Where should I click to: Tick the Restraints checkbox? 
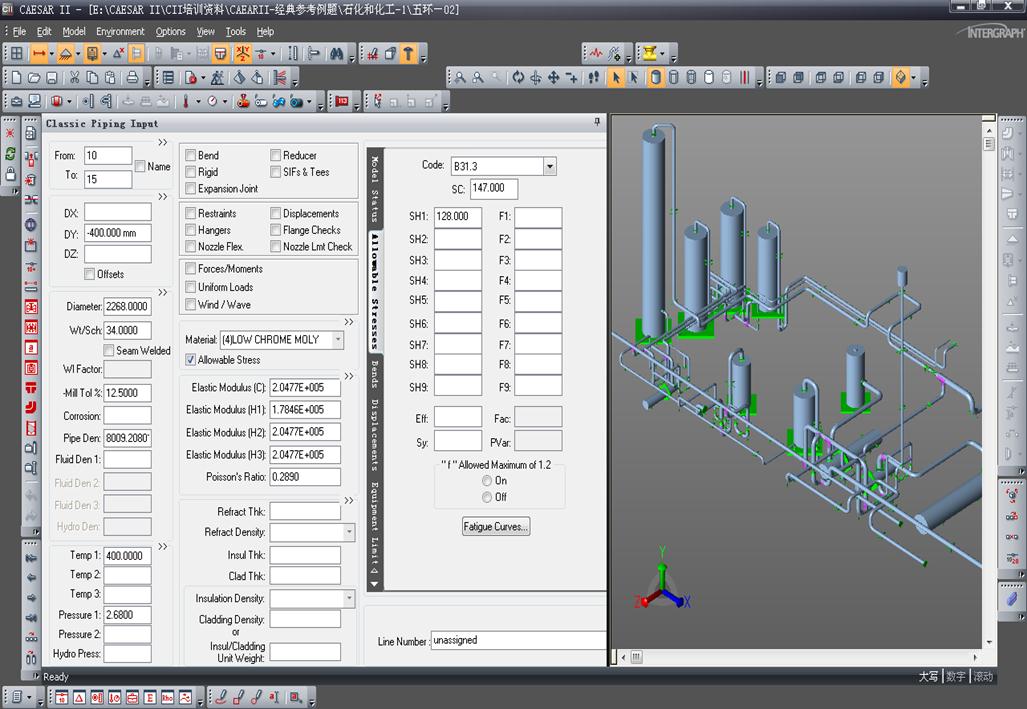click(191, 214)
